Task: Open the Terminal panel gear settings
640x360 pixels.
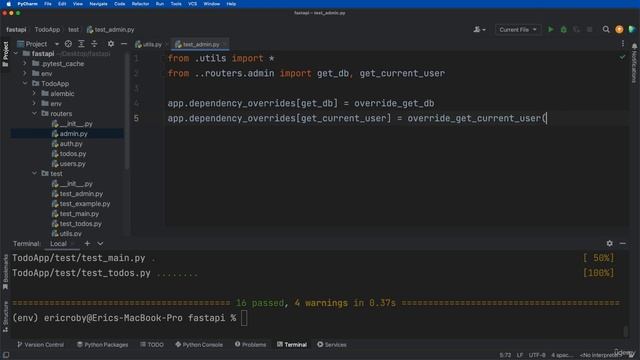Action: click(609, 243)
